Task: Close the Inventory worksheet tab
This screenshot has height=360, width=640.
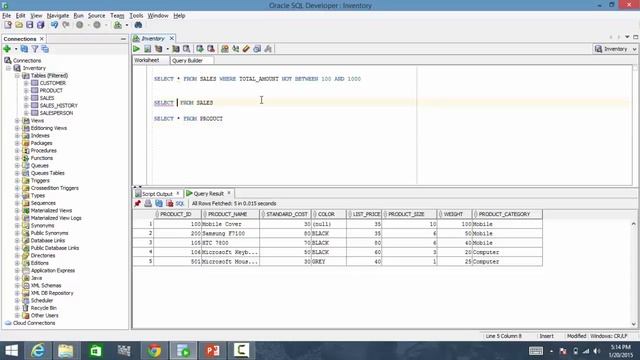Action: point(172,38)
